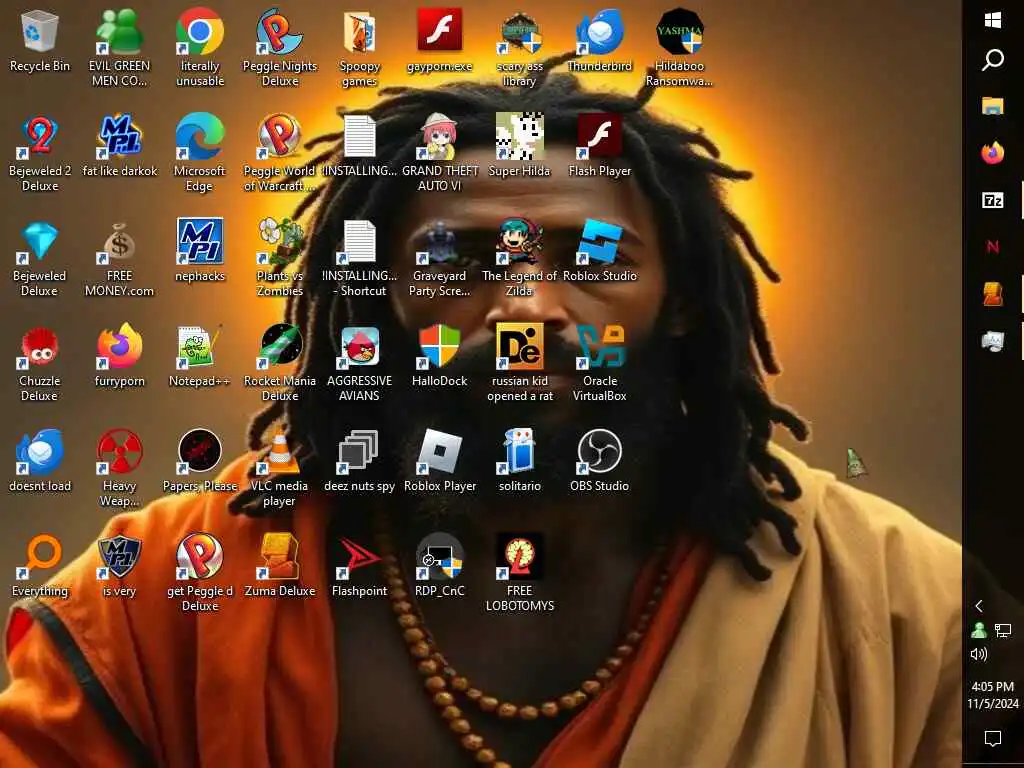Open the Flash Player shortcut
This screenshot has width=1024, height=768.
click(x=600, y=137)
